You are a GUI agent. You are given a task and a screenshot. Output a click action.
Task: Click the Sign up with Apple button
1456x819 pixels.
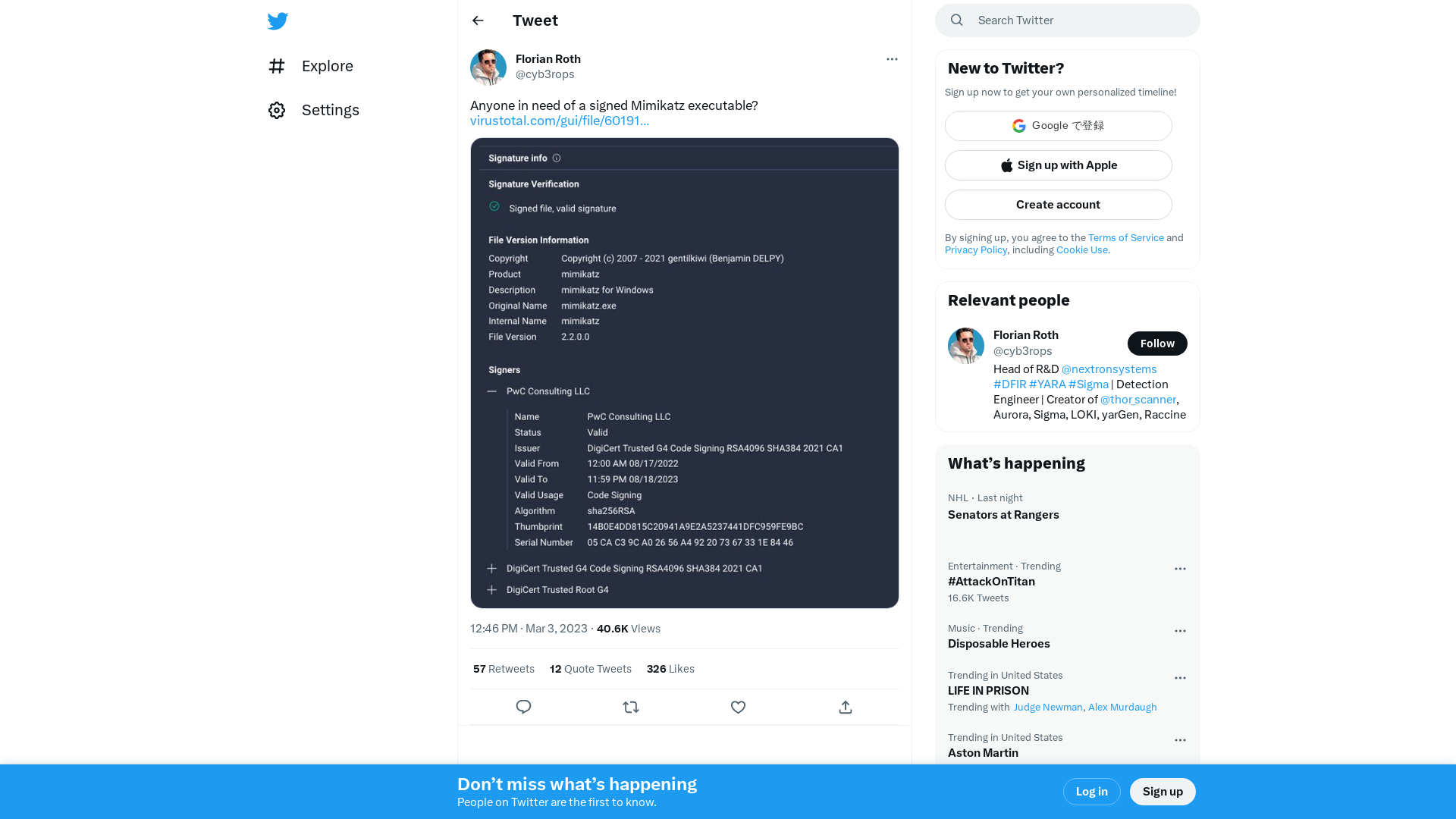[1058, 164]
